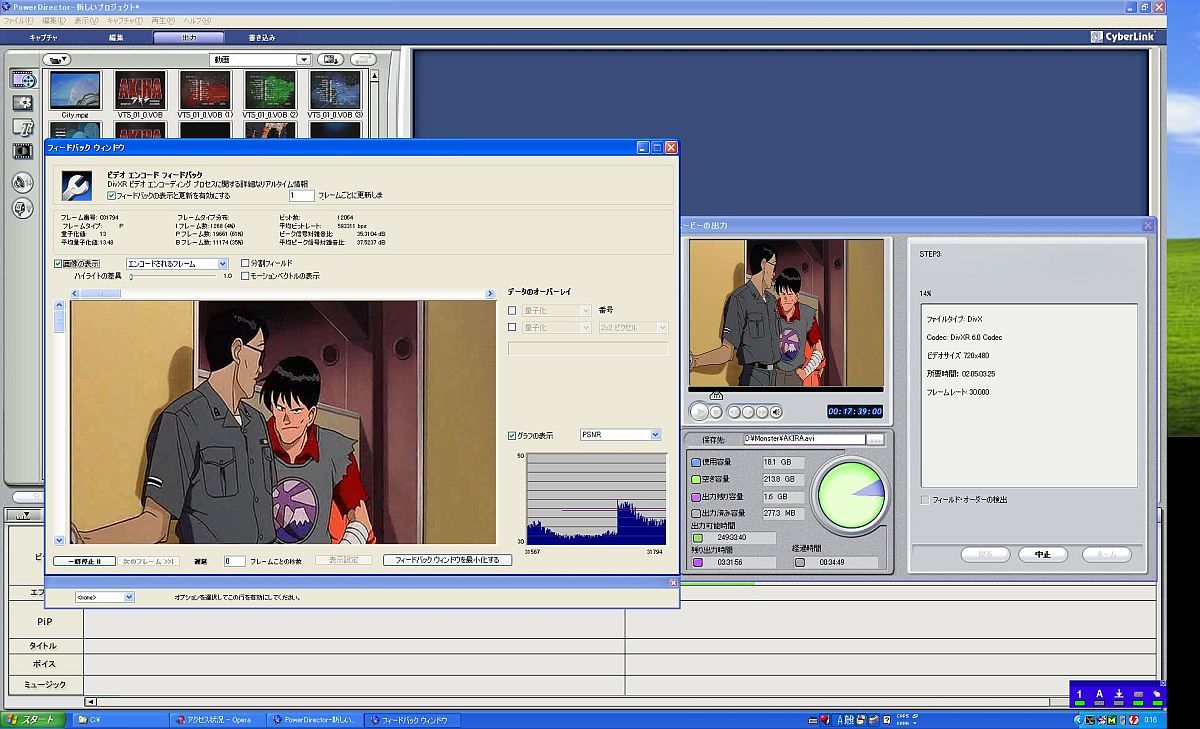1200x729 pixels.
Task: Click the import media folder button
Action: point(56,60)
